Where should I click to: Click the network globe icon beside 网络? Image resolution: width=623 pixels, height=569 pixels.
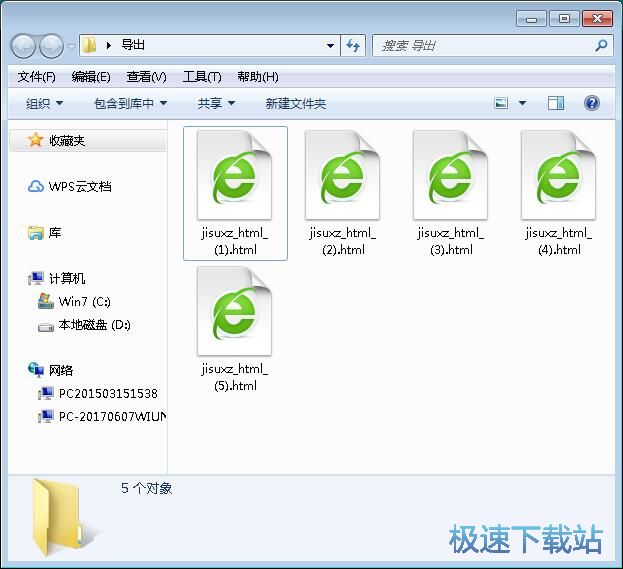[36, 370]
